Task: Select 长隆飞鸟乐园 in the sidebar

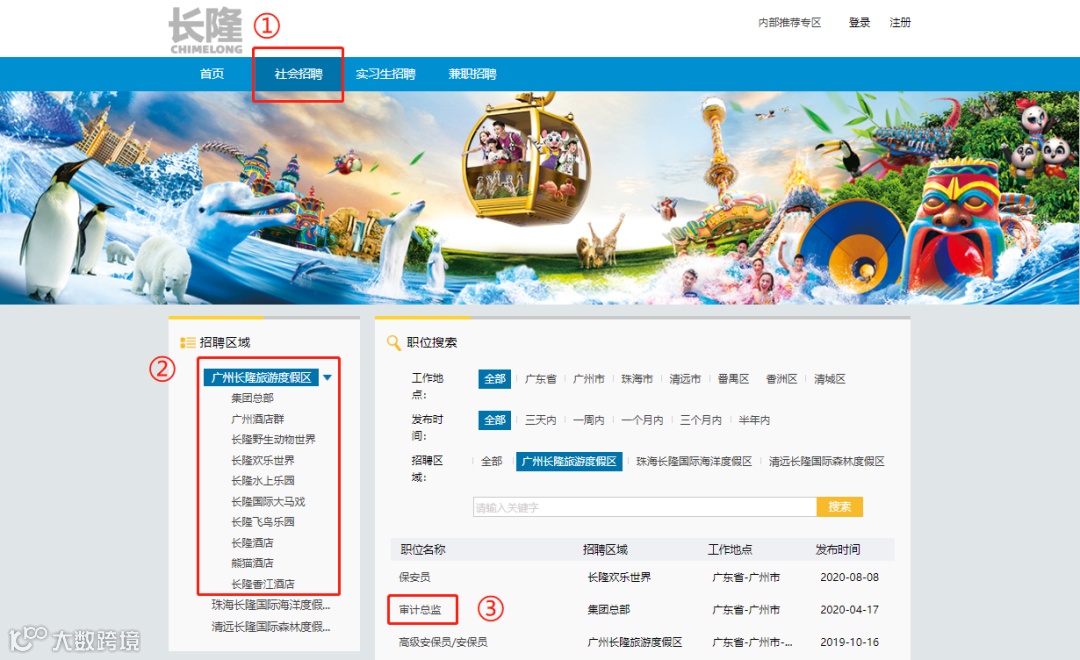Action: click(x=262, y=522)
